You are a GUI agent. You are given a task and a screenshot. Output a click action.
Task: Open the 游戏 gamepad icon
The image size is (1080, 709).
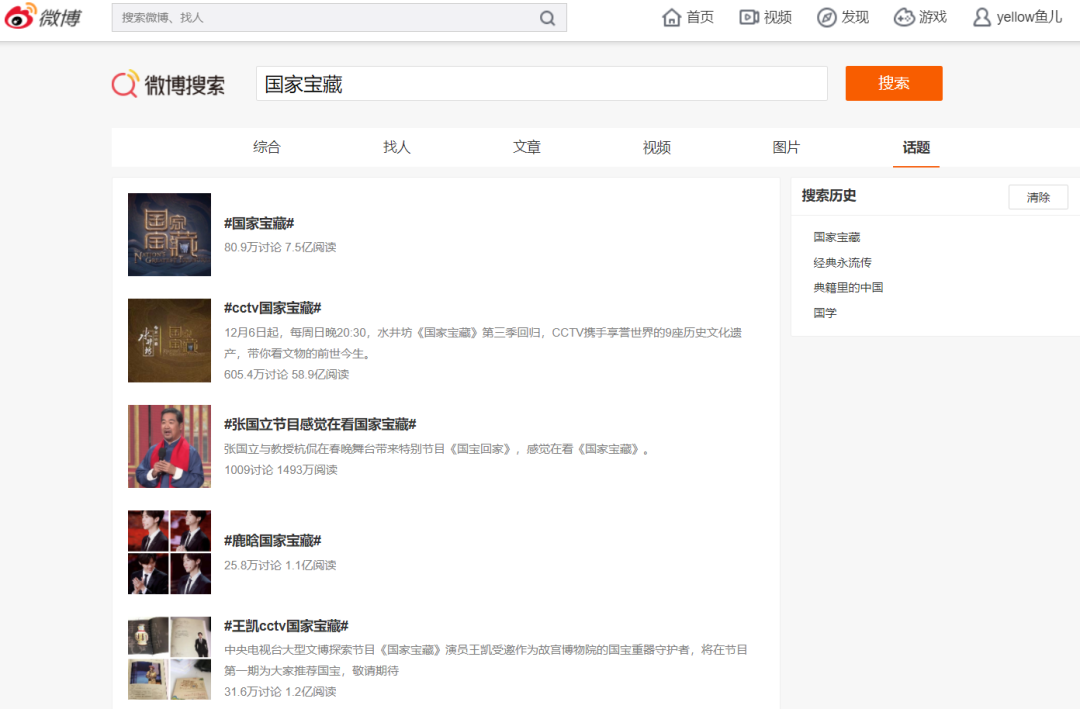(904, 17)
